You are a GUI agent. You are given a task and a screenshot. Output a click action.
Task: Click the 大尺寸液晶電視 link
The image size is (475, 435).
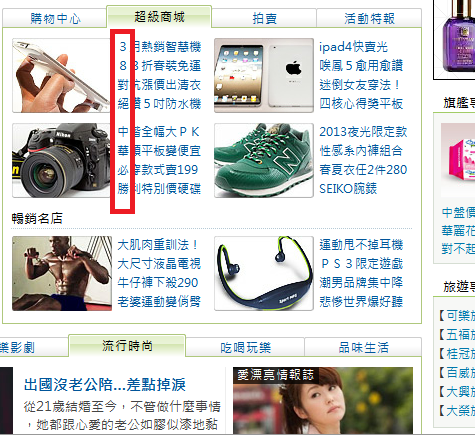tap(159, 264)
